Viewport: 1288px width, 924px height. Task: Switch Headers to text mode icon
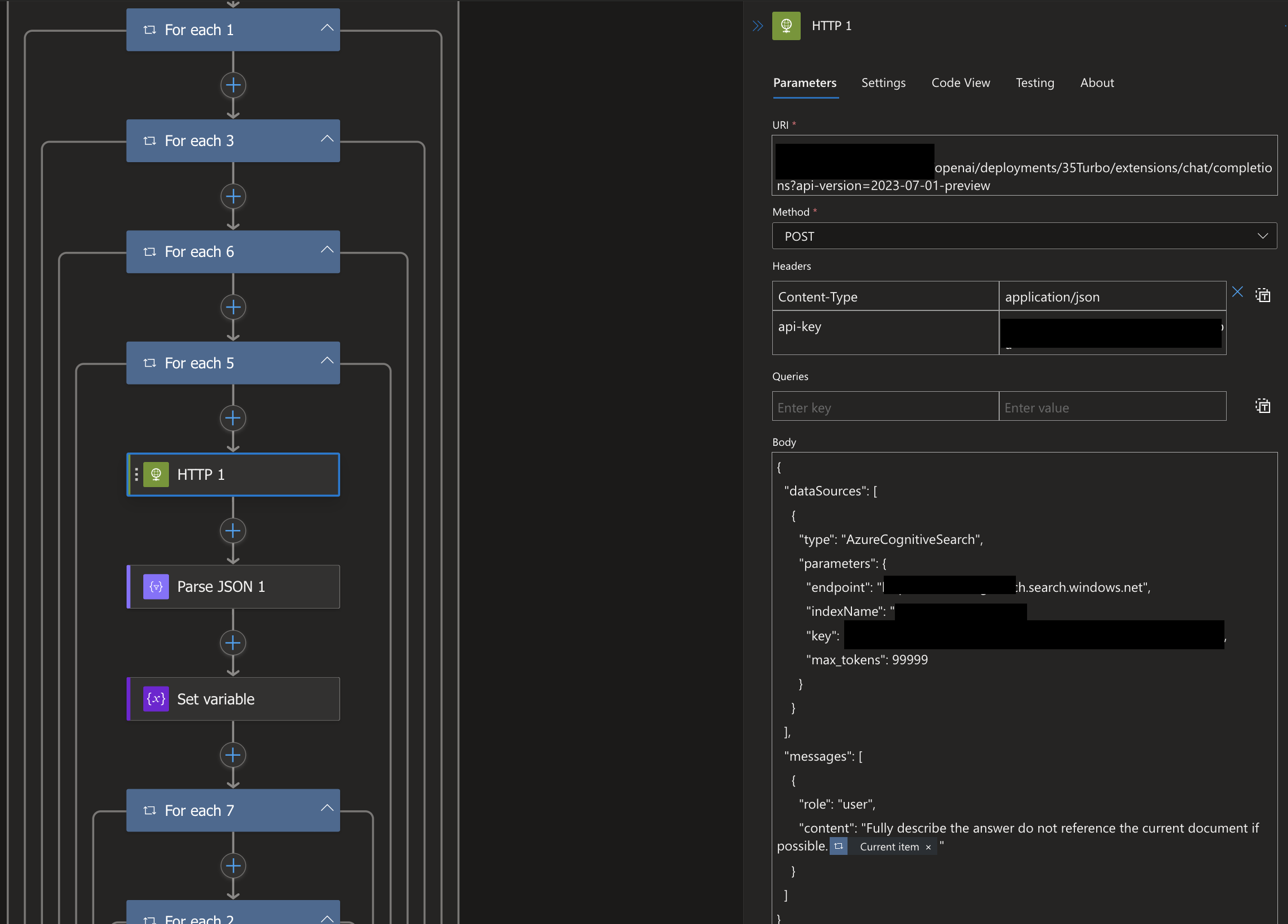tap(1262, 295)
